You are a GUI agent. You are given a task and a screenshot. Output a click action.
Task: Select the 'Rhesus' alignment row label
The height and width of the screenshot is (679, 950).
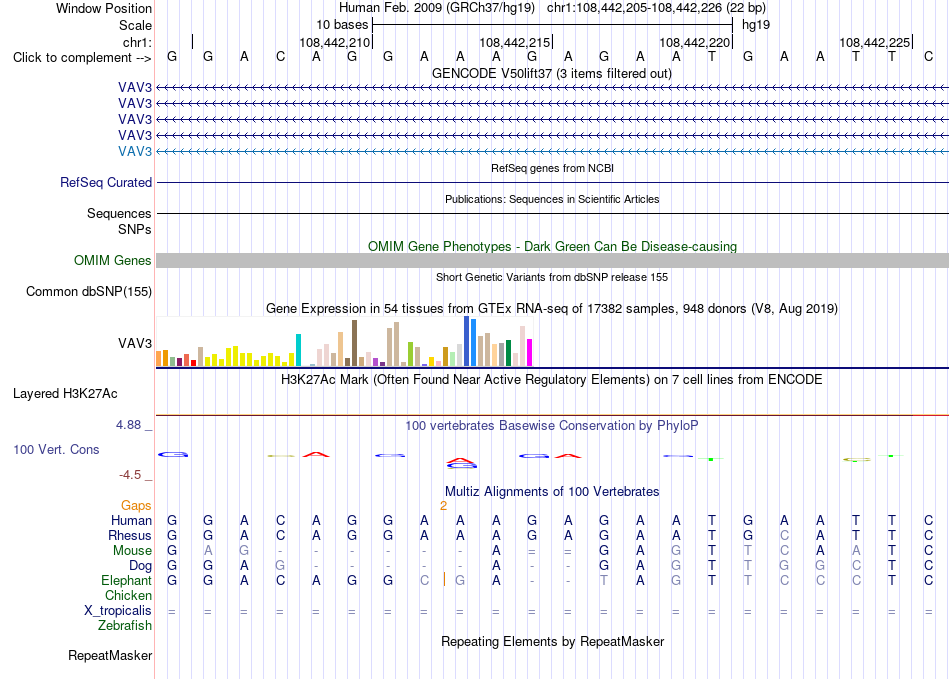pyautogui.click(x=130, y=535)
